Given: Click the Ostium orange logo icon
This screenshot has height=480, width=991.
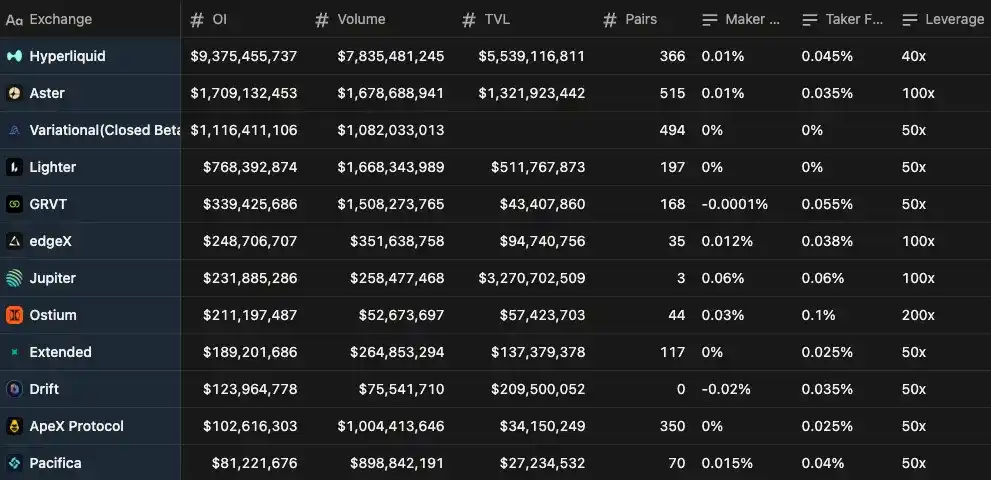Looking at the screenshot, I should click(14, 315).
